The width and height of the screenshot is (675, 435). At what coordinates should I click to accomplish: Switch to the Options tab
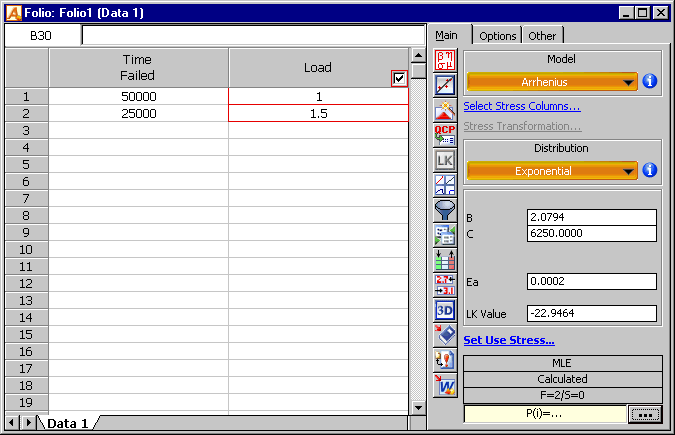point(497,36)
